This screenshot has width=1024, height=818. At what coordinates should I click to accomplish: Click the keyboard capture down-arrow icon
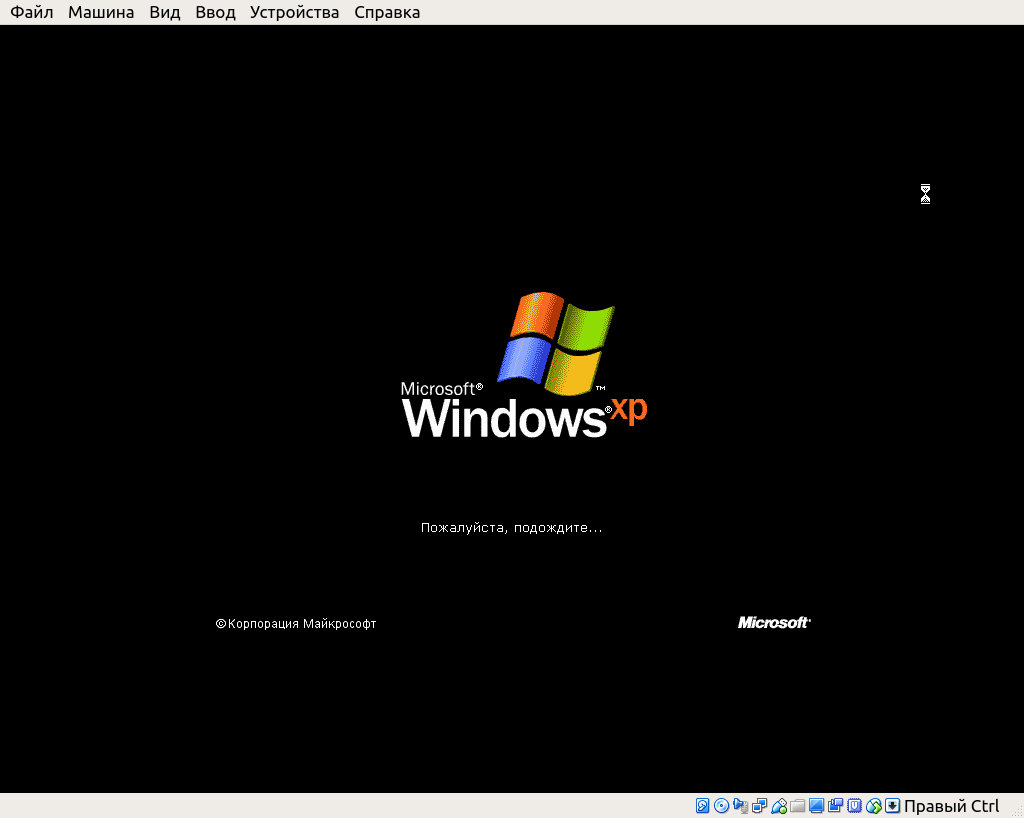893,806
